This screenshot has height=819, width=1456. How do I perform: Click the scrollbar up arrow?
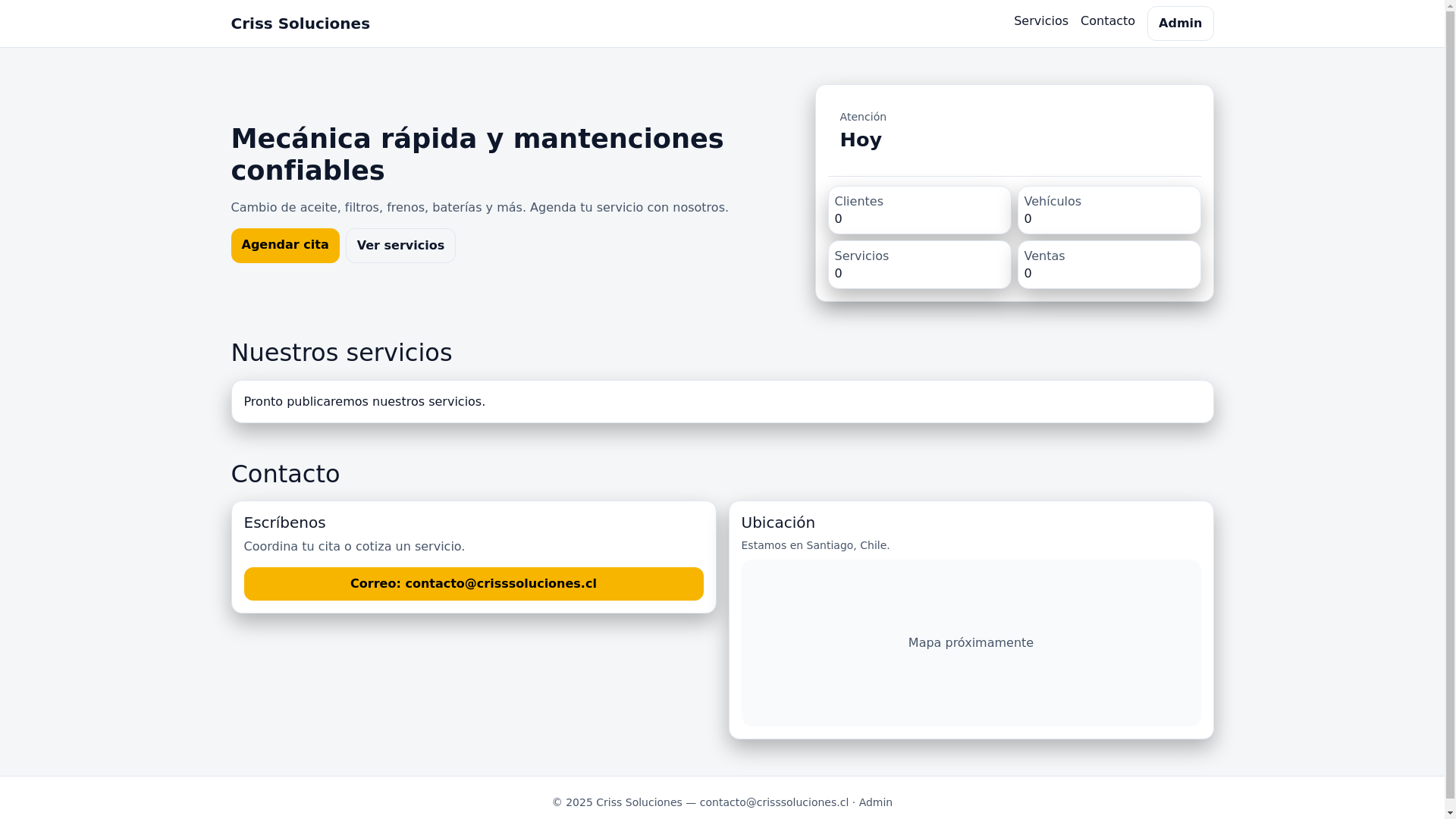coord(1449,5)
